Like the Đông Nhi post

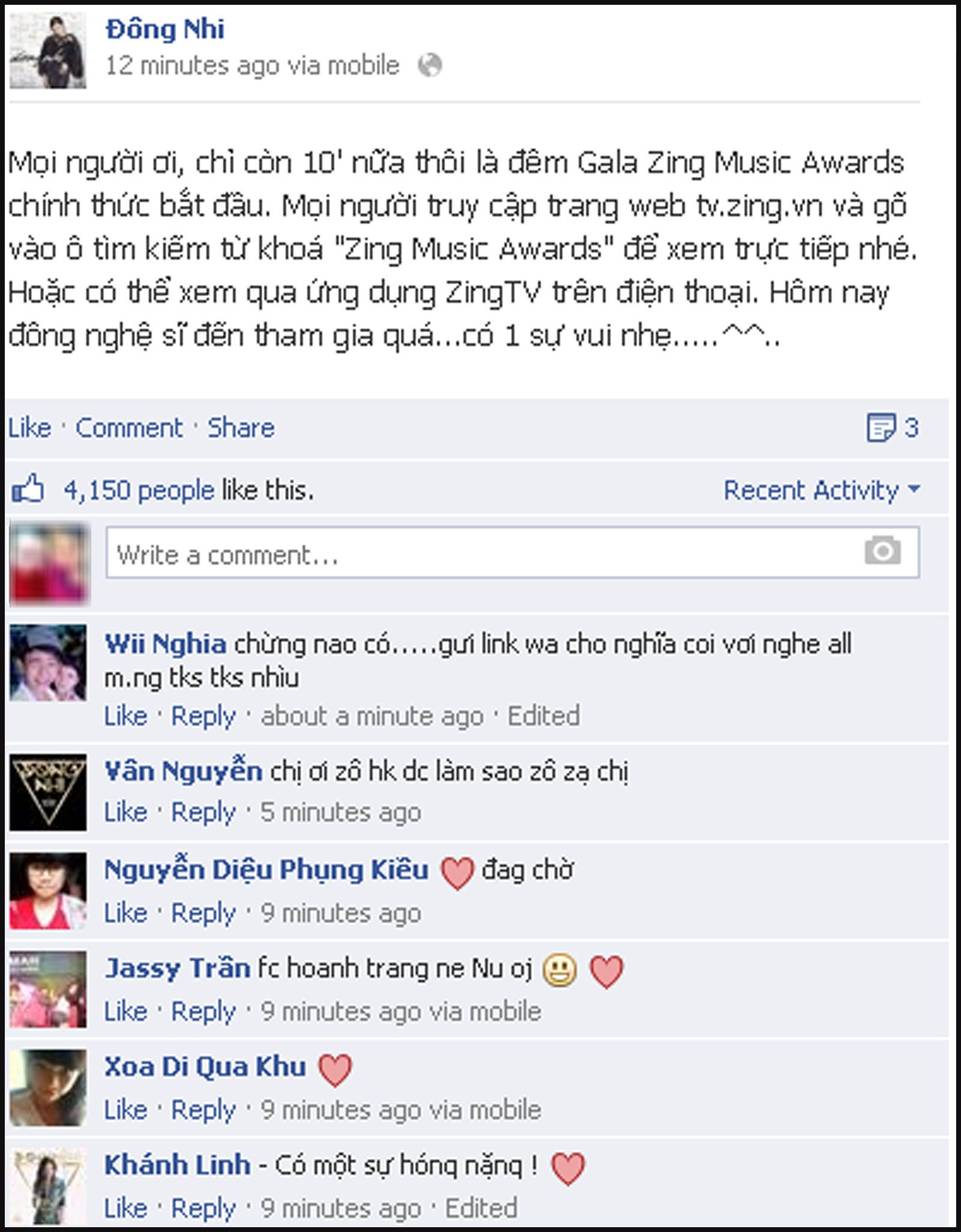29,427
